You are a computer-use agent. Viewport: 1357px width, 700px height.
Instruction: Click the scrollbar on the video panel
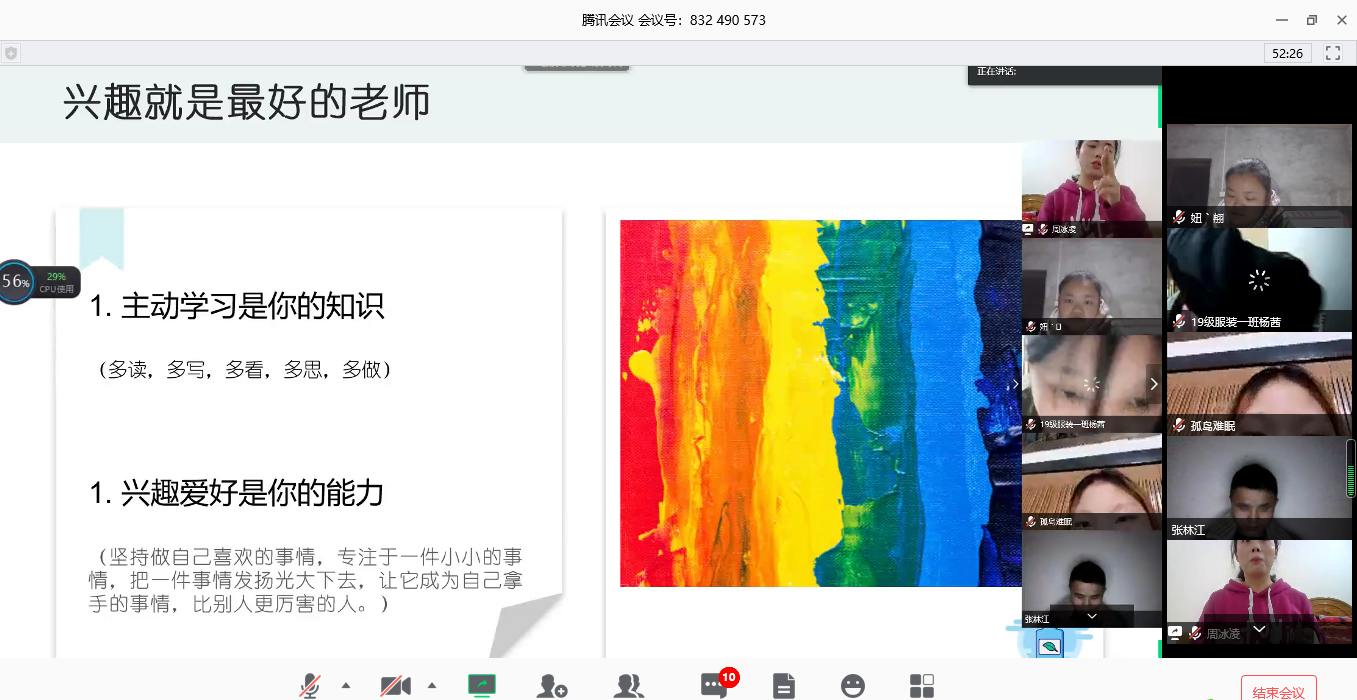pyautogui.click(x=1351, y=468)
